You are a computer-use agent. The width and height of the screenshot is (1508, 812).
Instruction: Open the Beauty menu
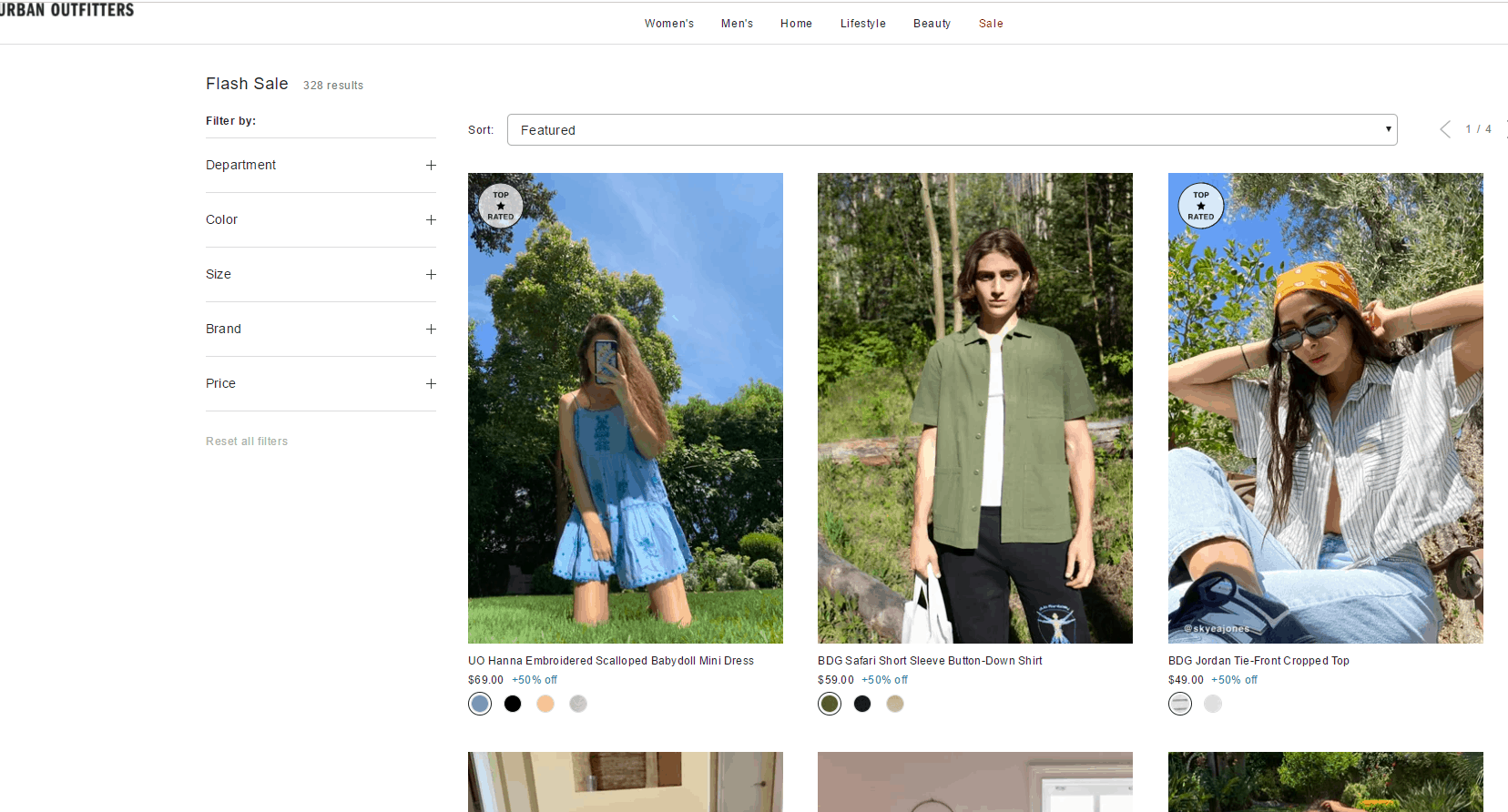pyautogui.click(x=932, y=24)
